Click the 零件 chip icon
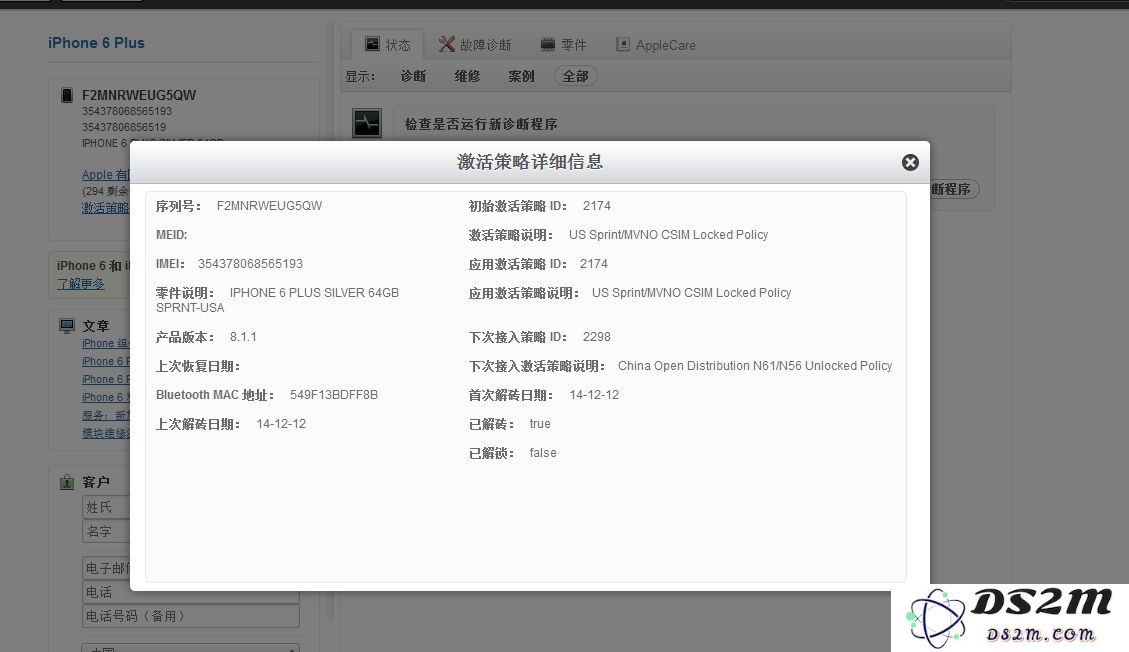The image size is (1129, 652). (548, 45)
